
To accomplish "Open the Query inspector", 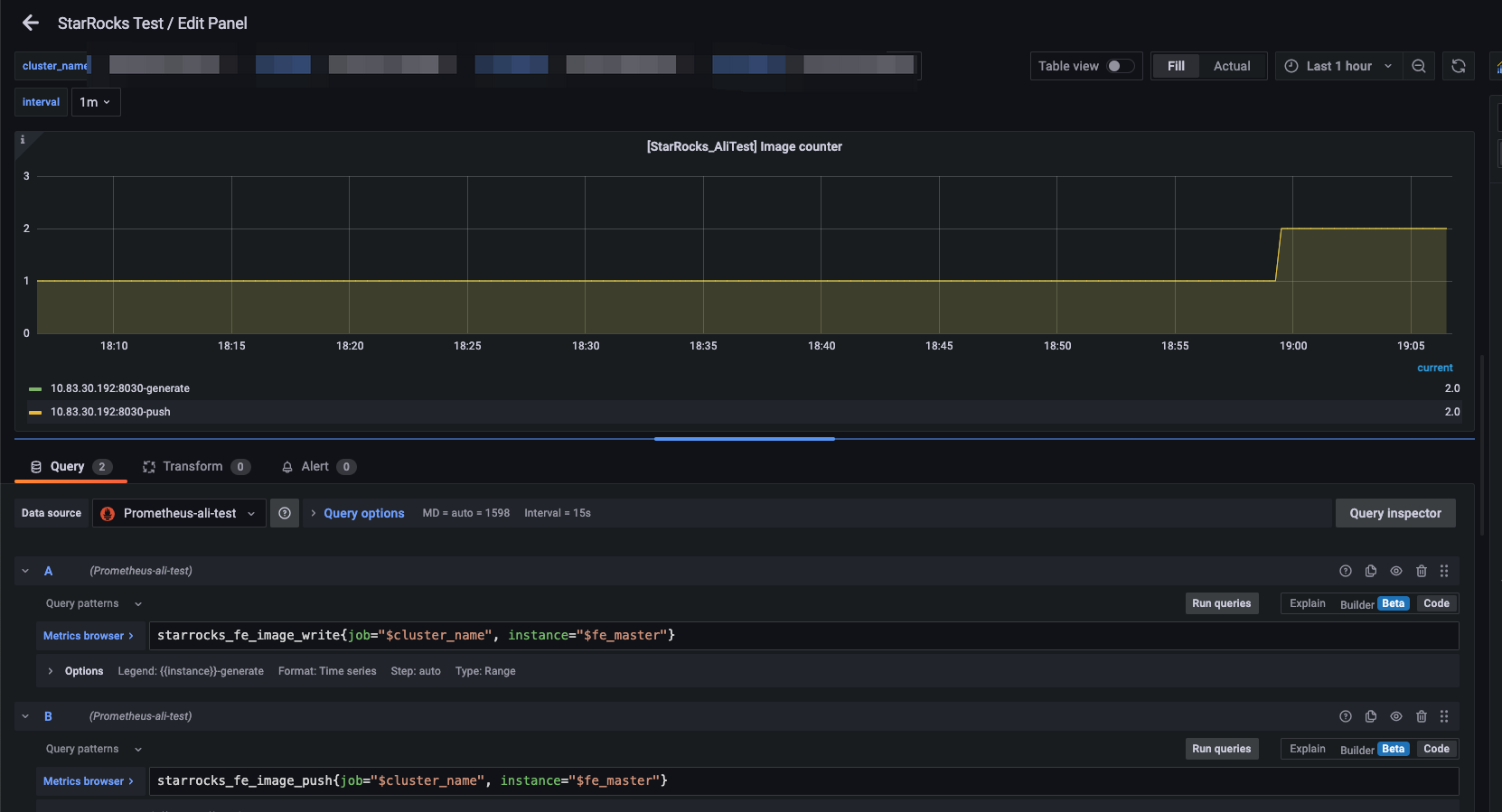I will tap(1394, 513).
